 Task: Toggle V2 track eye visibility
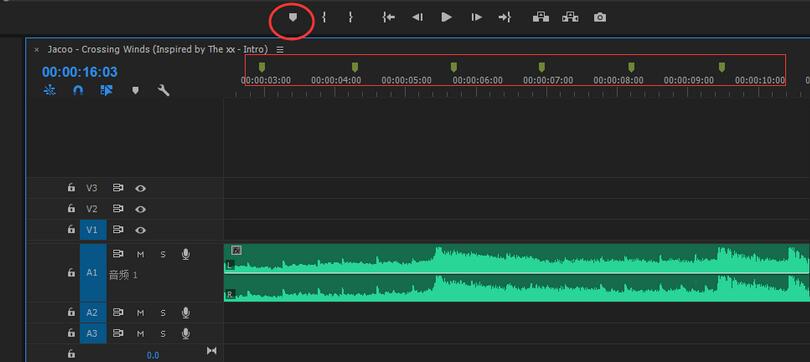(x=140, y=209)
